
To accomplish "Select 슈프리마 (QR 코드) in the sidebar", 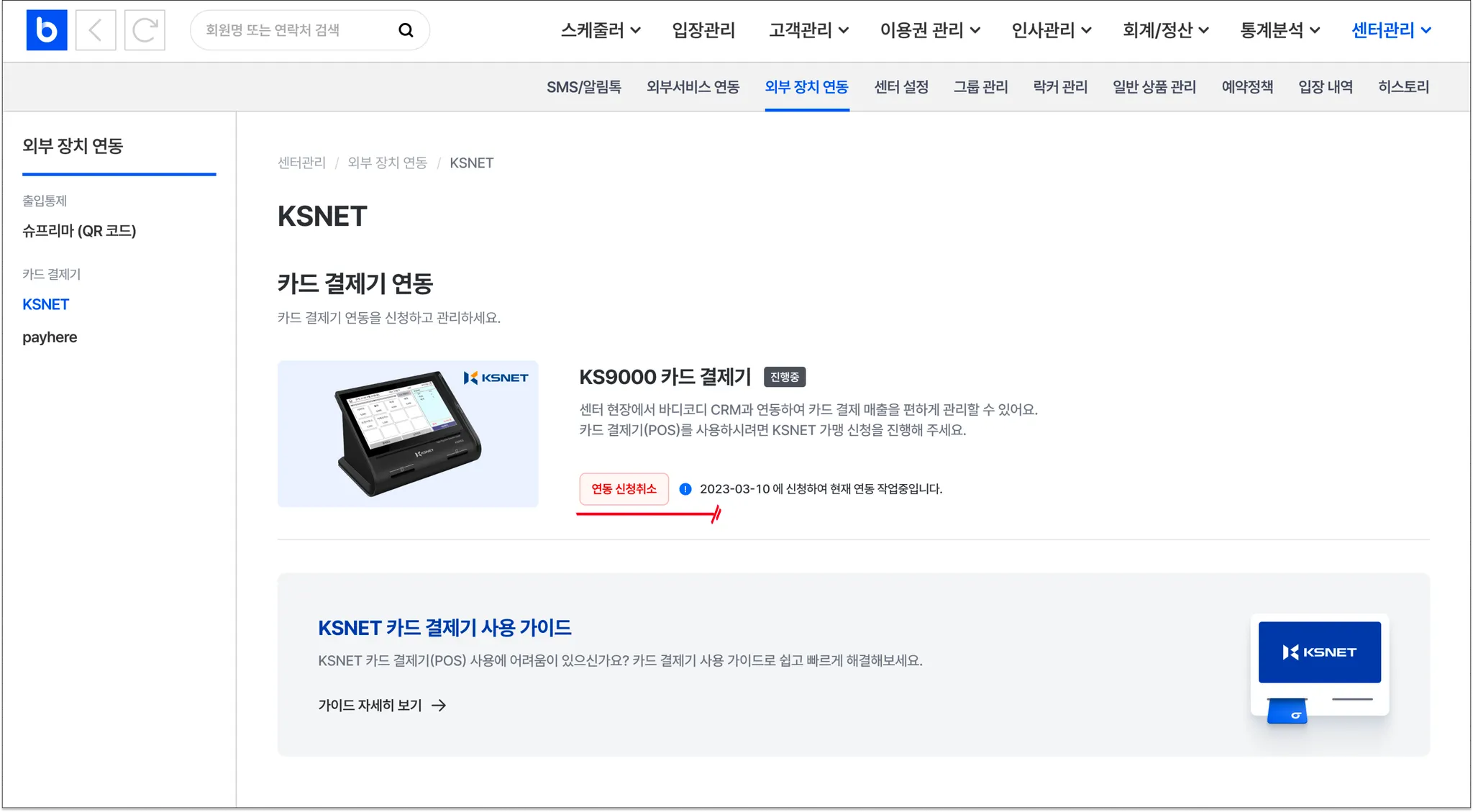I will tap(79, 231).
